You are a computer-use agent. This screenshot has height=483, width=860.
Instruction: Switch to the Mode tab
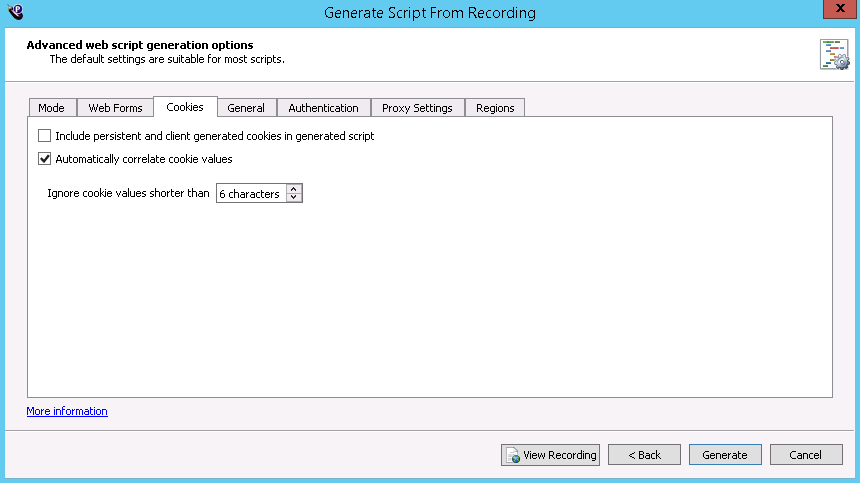pyautogui.click(x=51, y=108)
